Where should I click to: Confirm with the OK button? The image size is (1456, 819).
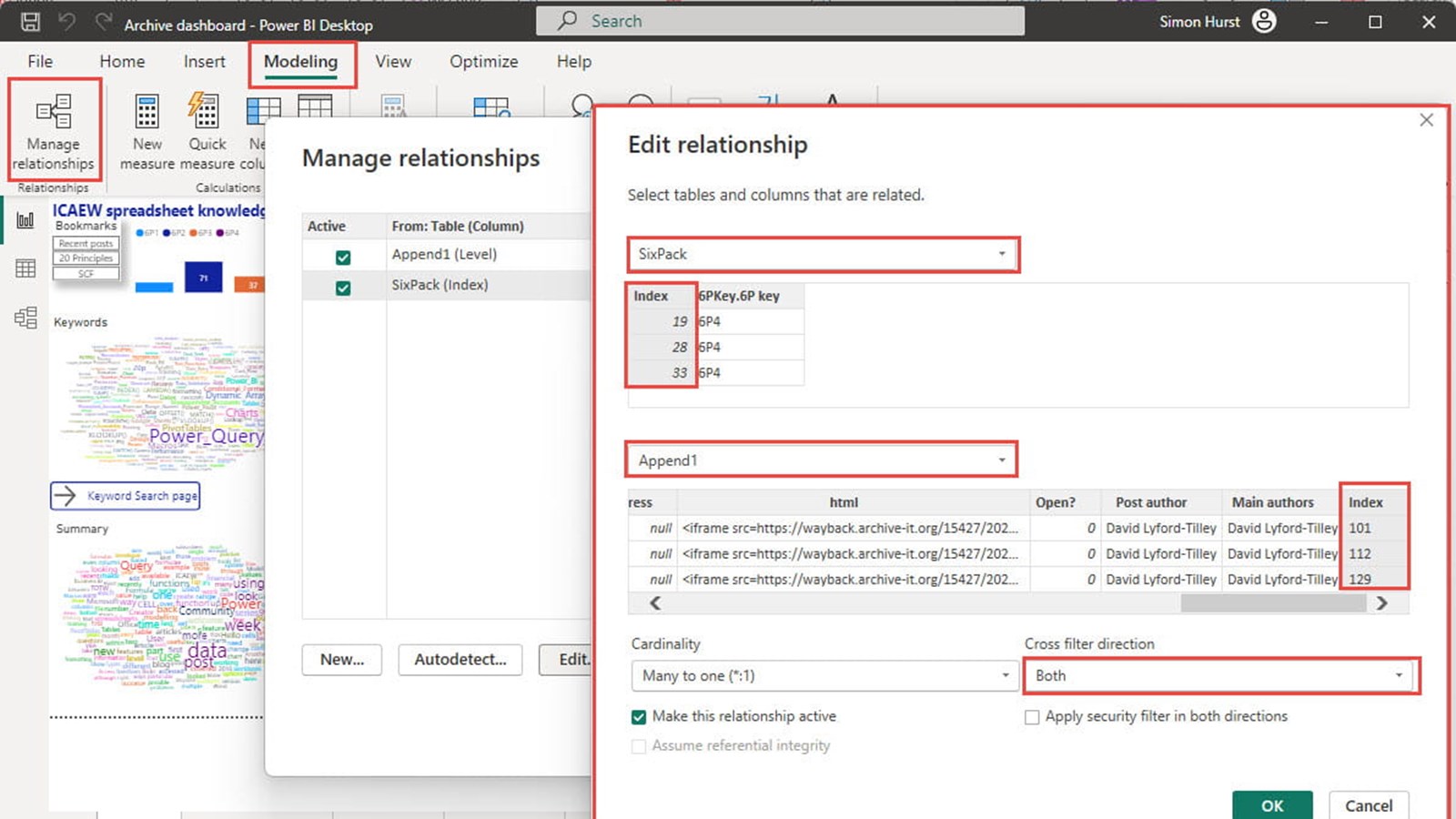[x=1271, y=805]
